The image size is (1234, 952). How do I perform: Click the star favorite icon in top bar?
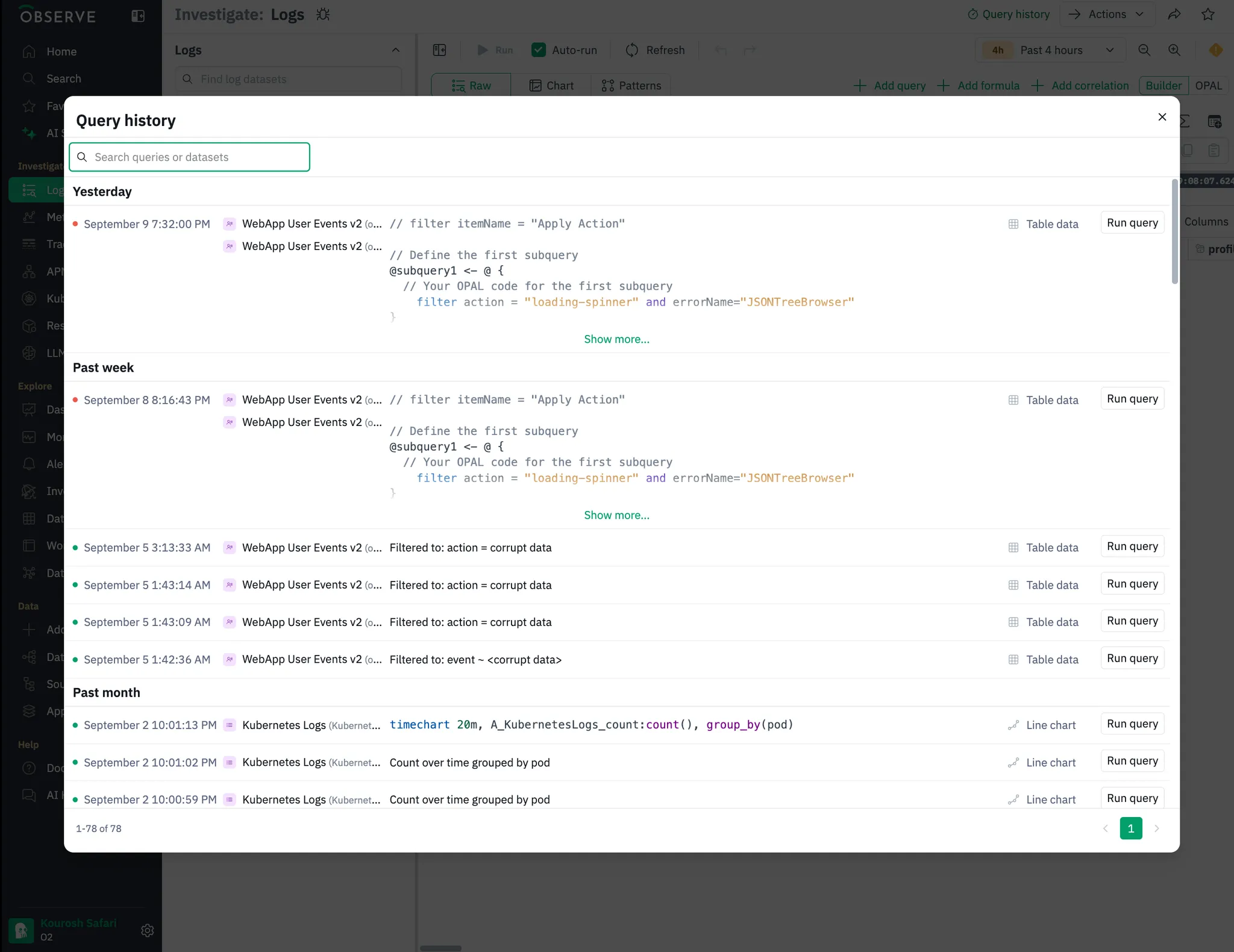tap(1207, 14)
